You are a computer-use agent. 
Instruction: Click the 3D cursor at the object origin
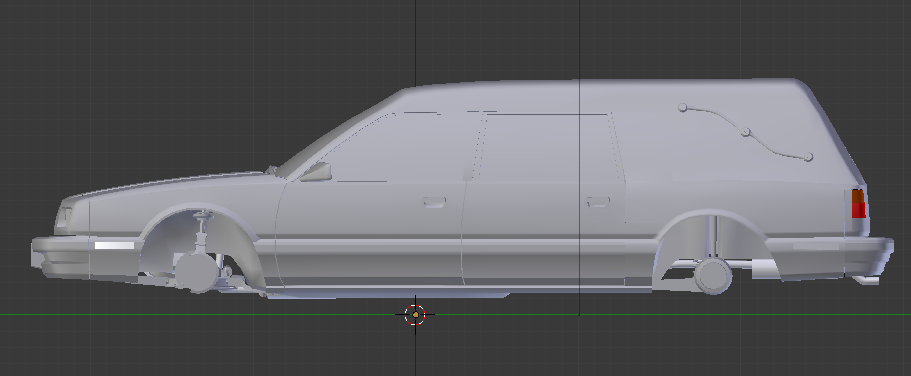pos(415,315)
